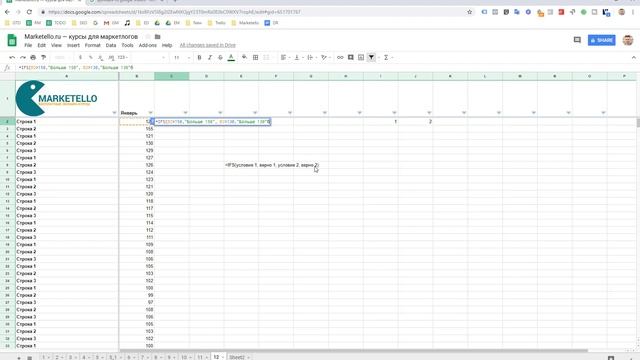Toggle bold formatting

click(199, 58)
